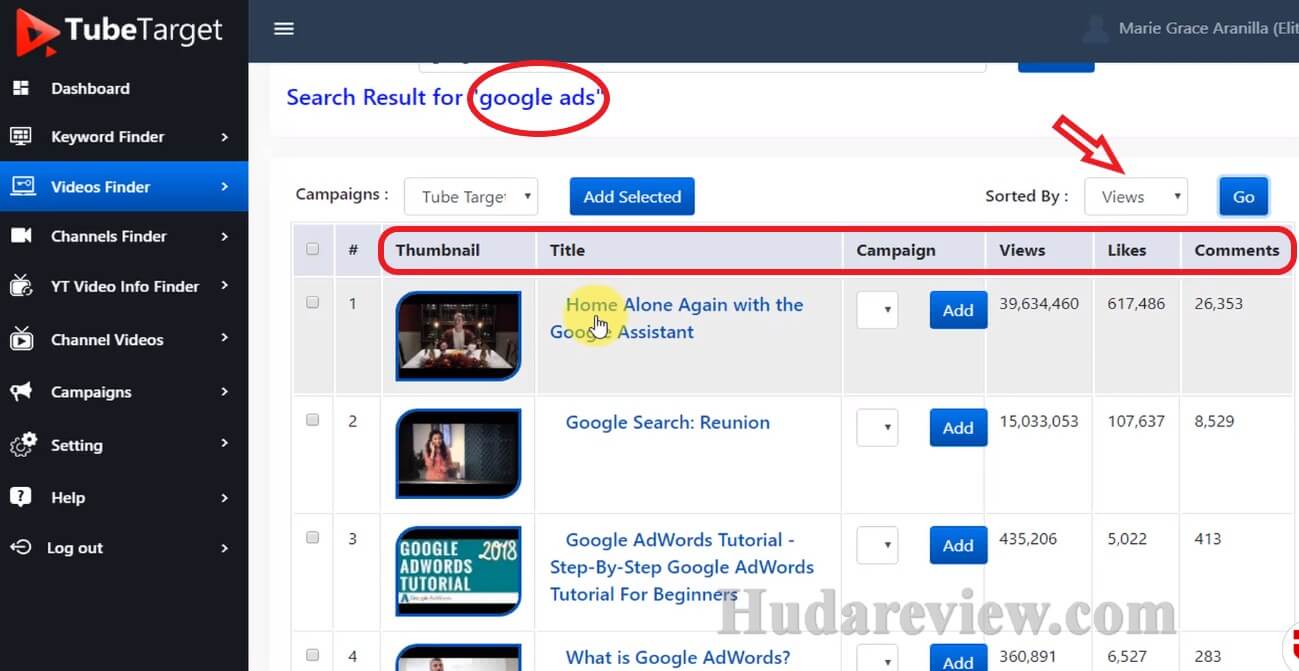Expand the Keyword Finder submenu chevron
This screenshot has width=1299, height=671.
tap(225, 137)
